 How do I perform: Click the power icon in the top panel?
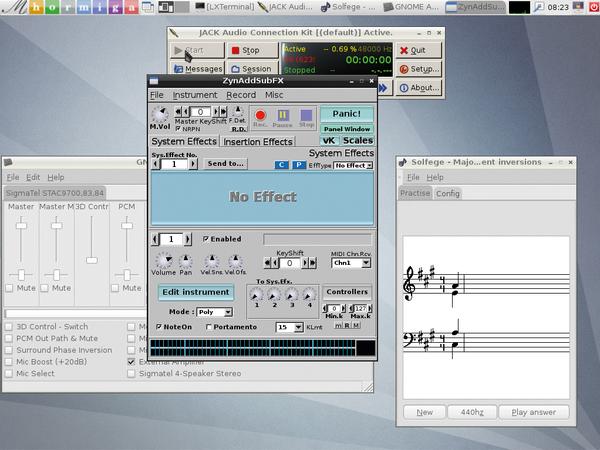pyautogui.click(x=593, y=7)
